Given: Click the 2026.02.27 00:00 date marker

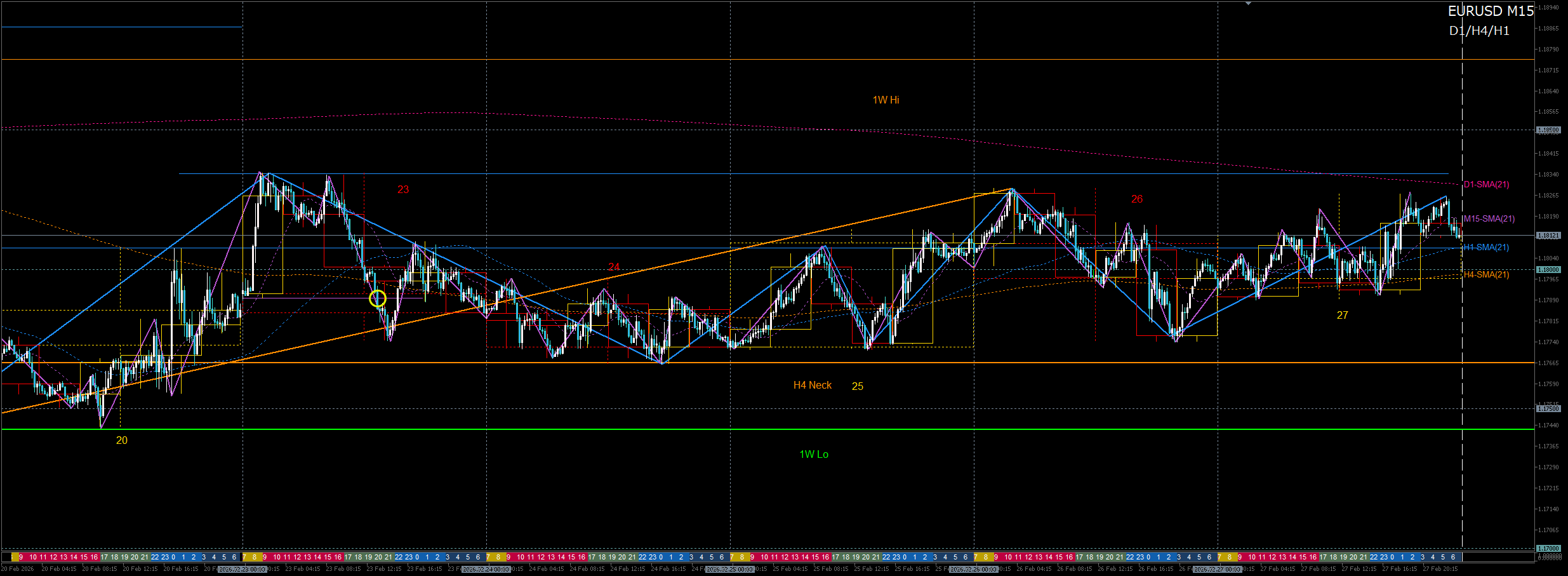Looking at the screenshot, I should coord(1218,570).
